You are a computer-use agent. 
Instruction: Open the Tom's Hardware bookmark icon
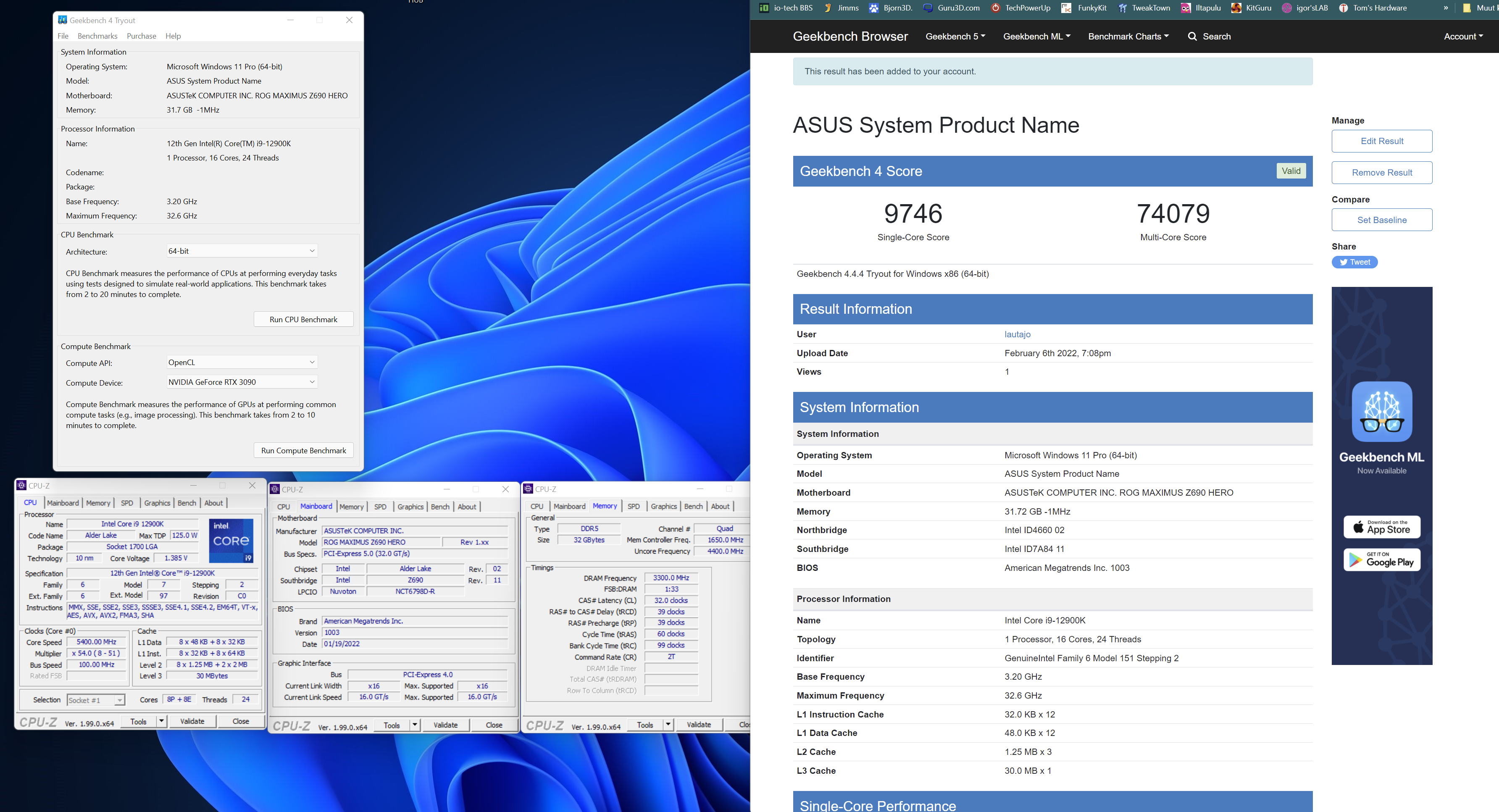(1344, 8)
